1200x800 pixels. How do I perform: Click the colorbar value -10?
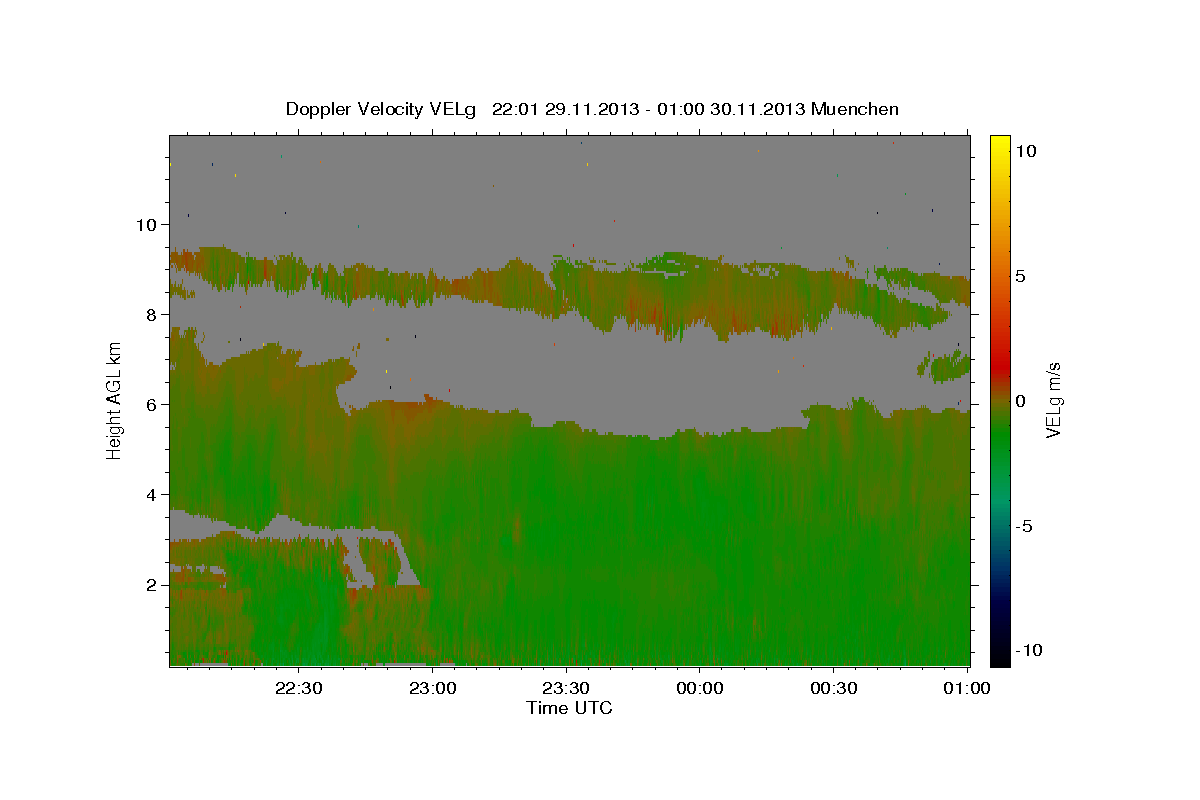click(1027, 650)
